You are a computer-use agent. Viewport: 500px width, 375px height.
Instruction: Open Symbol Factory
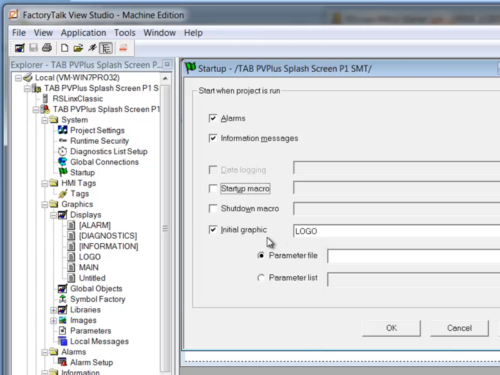(x=98, y=299)
